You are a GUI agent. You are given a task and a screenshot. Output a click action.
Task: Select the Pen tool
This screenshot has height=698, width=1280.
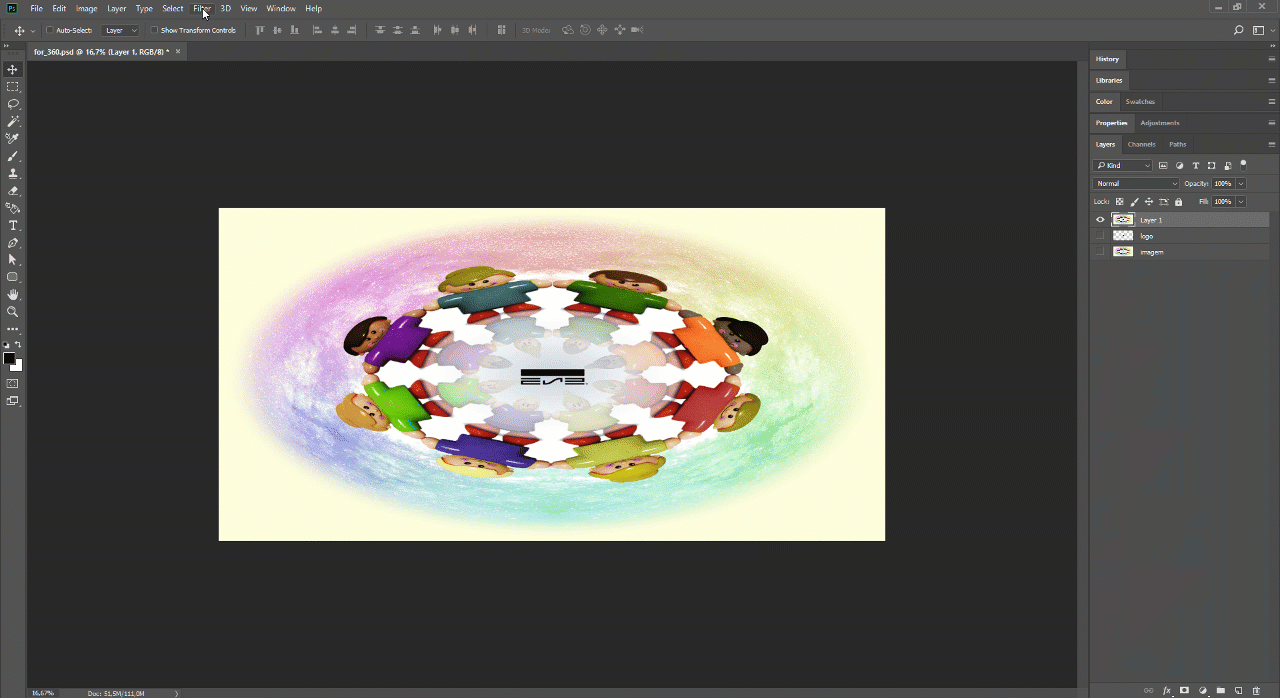(13, 243)
